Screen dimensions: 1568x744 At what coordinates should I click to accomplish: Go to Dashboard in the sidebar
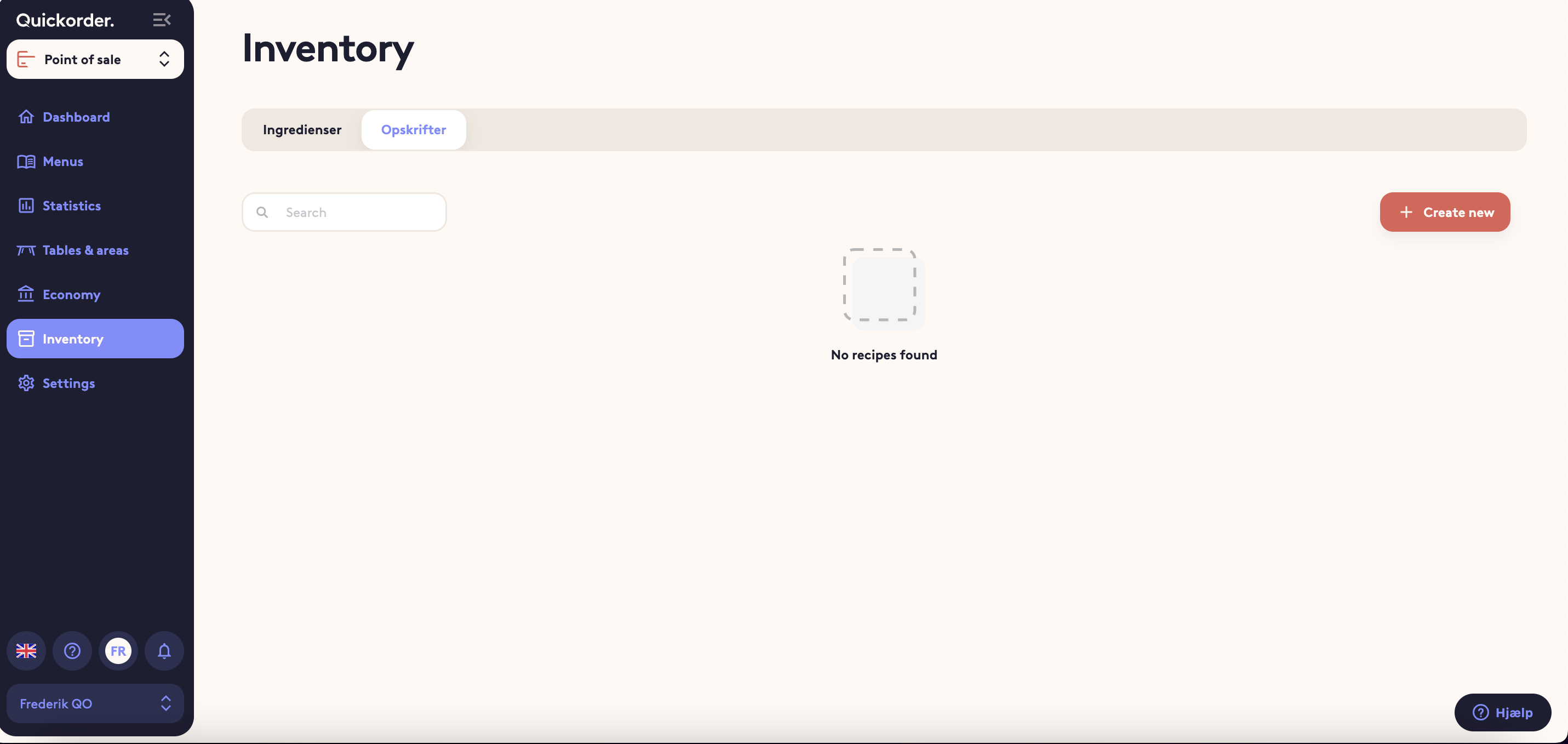point(95,117)
